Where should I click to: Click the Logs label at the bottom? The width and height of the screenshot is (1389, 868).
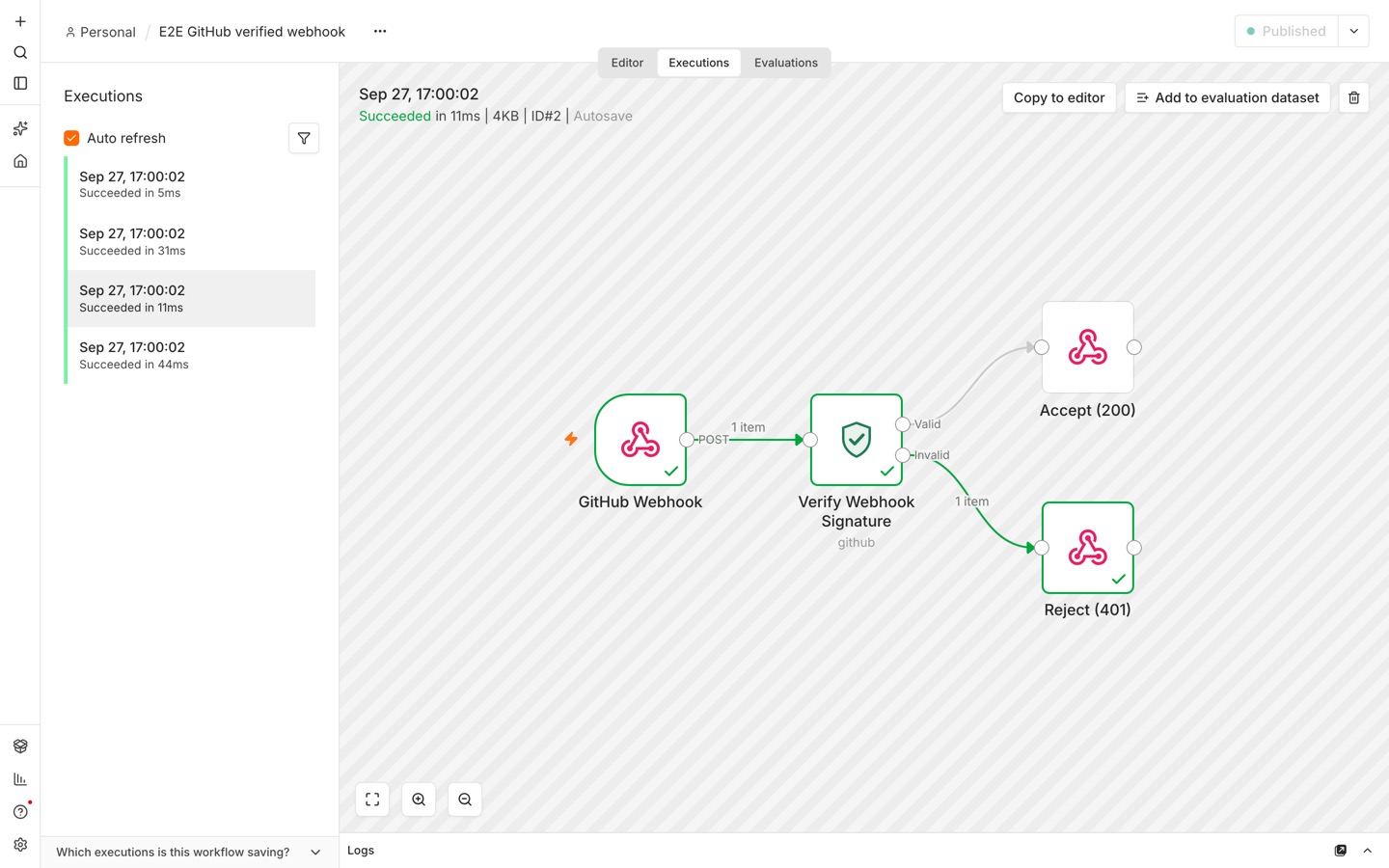click(361, 851)
